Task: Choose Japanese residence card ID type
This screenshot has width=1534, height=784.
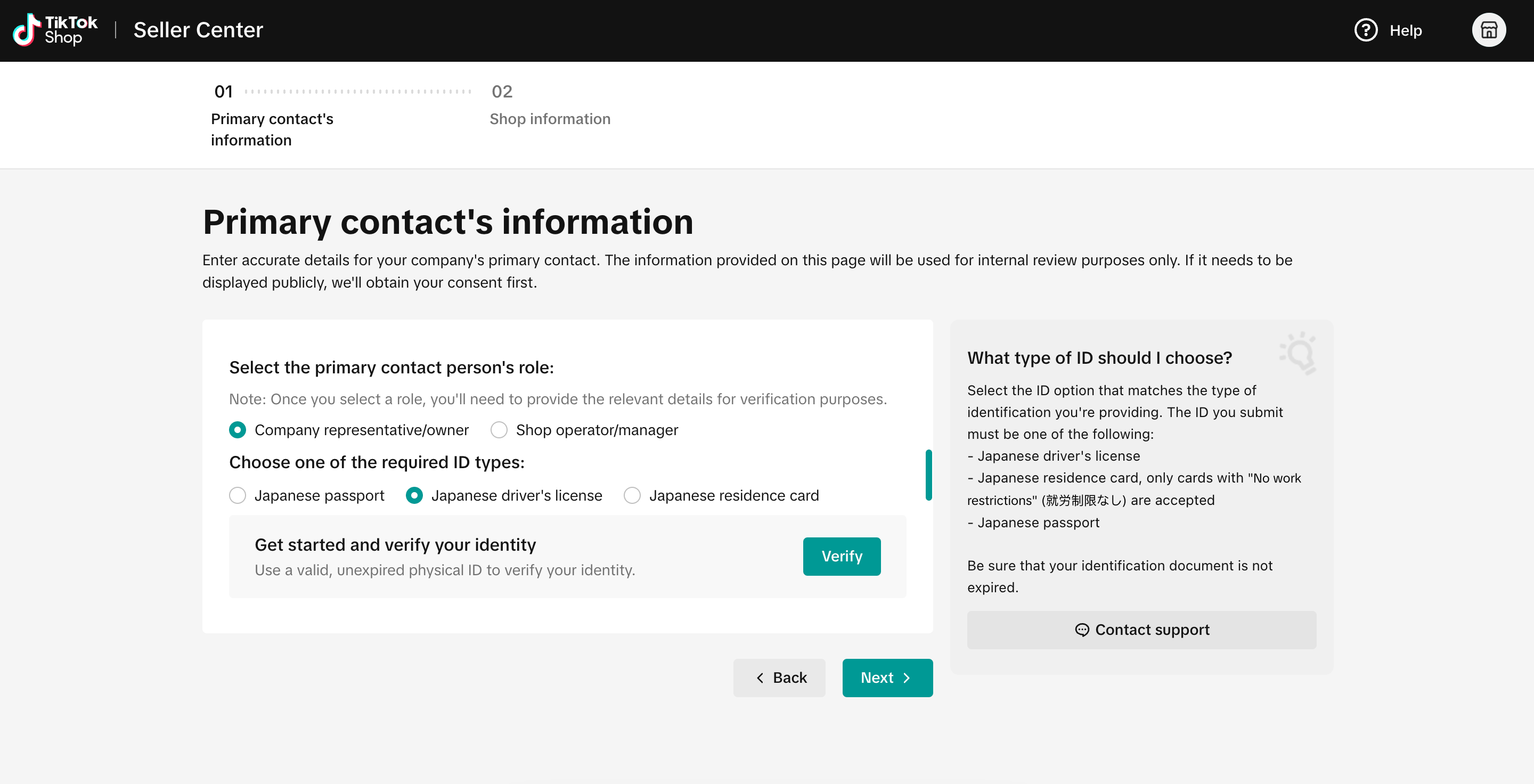Action: pyautogui.click(x=632, y=495)
